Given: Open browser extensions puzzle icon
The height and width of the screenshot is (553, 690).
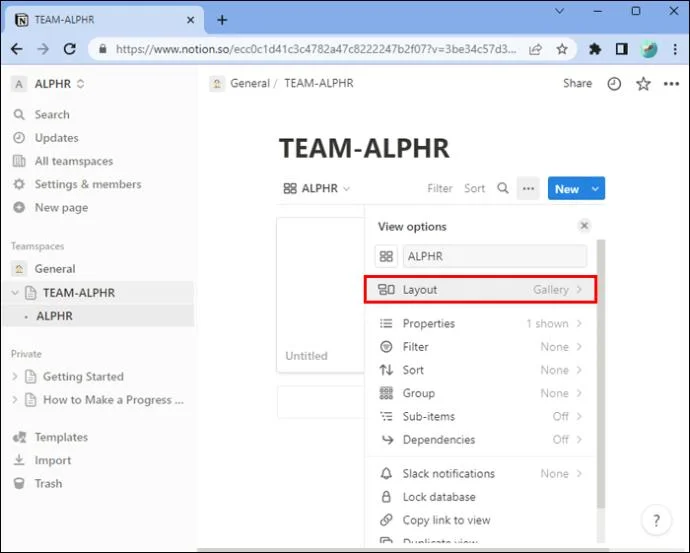Looking at the screenshot, I should [595, 49].
